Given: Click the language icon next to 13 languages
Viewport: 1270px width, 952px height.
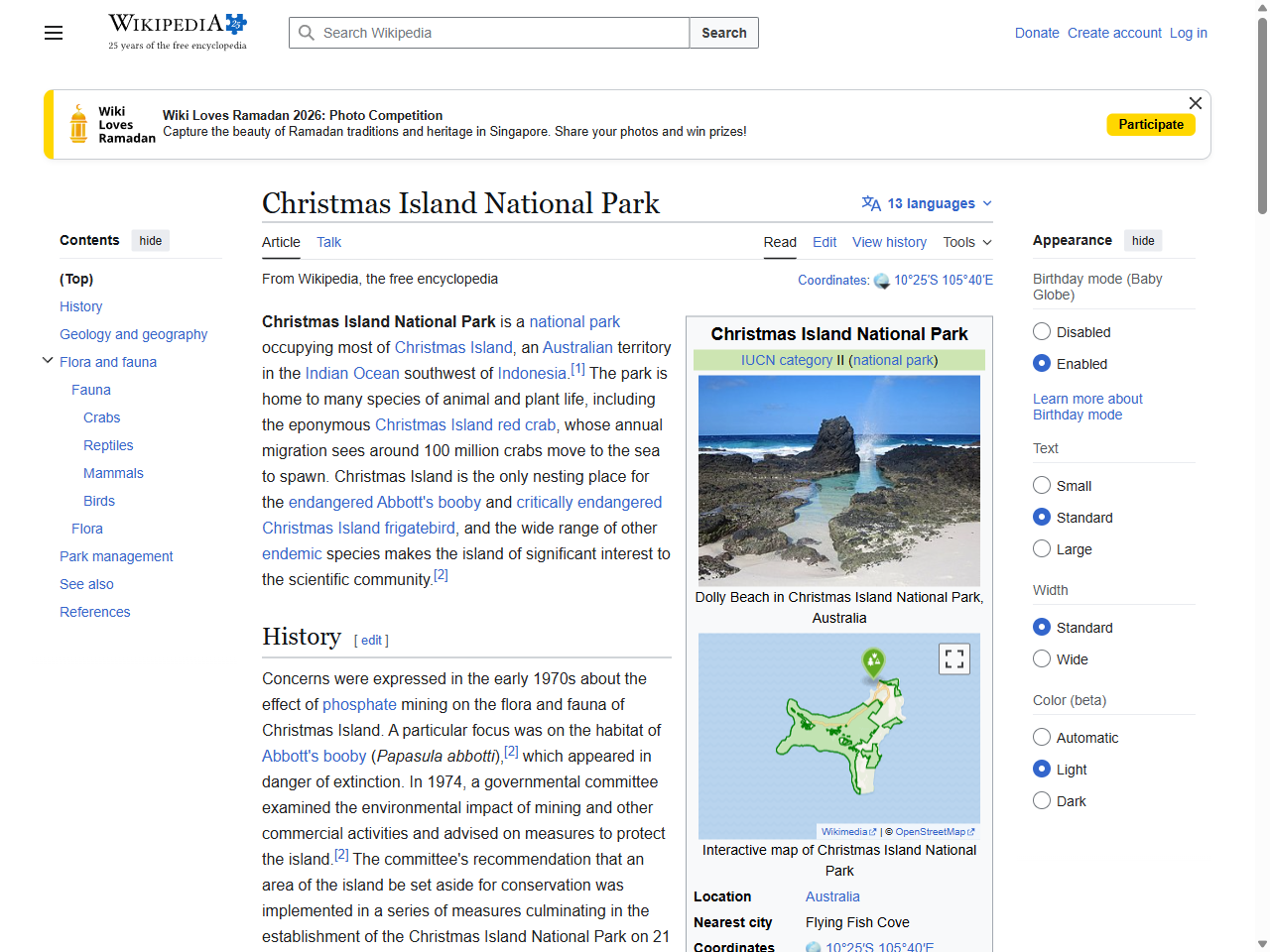Looking at the screenshot, I should click(870, 203).
